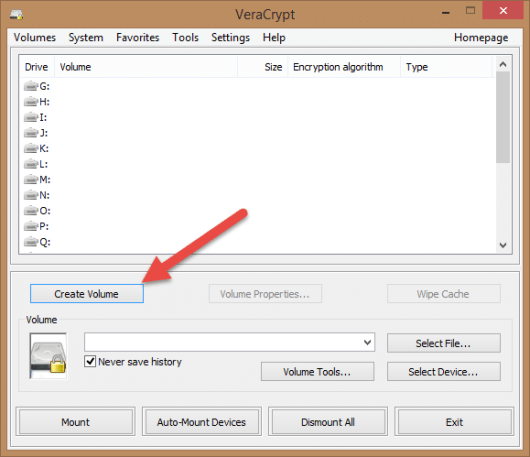Open the Volumes menu
530x457 pixels.
pos(34,37)
